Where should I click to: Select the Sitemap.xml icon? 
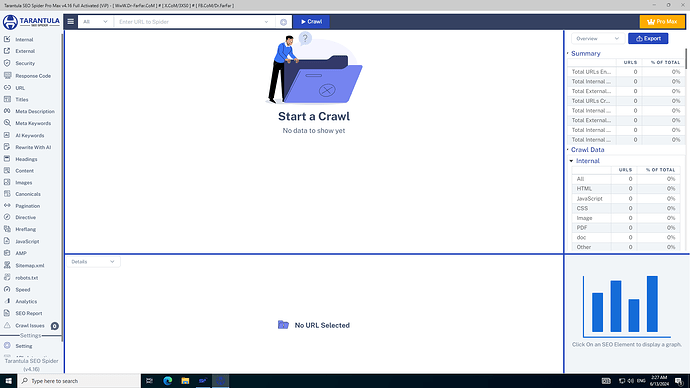pos(7,265)
